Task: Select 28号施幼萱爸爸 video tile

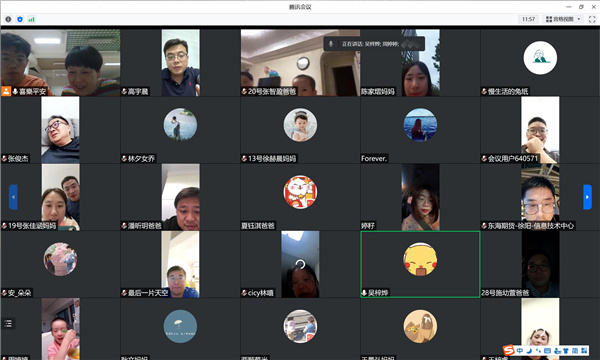Action: pos(540,264)
